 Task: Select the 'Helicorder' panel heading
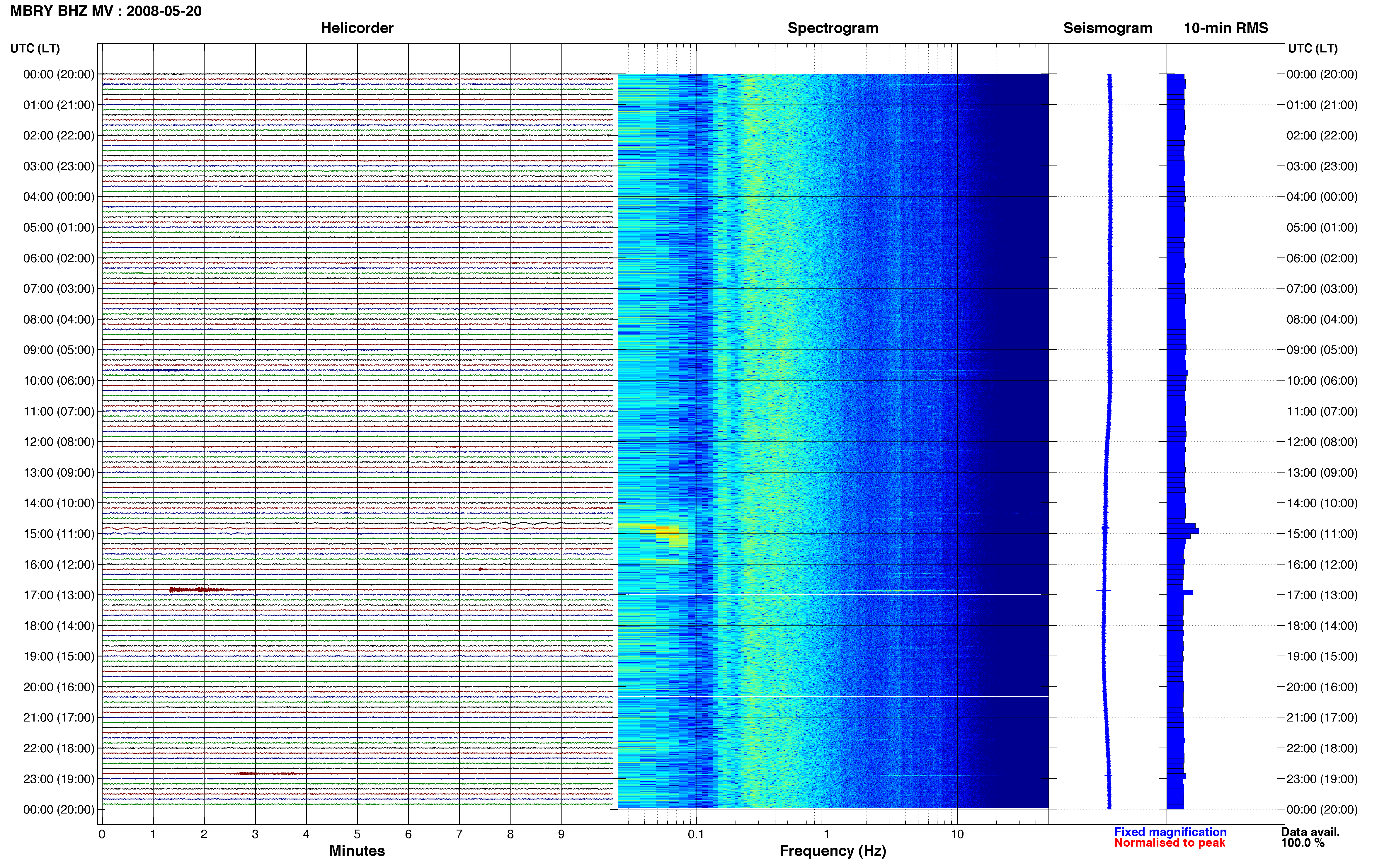357,28
